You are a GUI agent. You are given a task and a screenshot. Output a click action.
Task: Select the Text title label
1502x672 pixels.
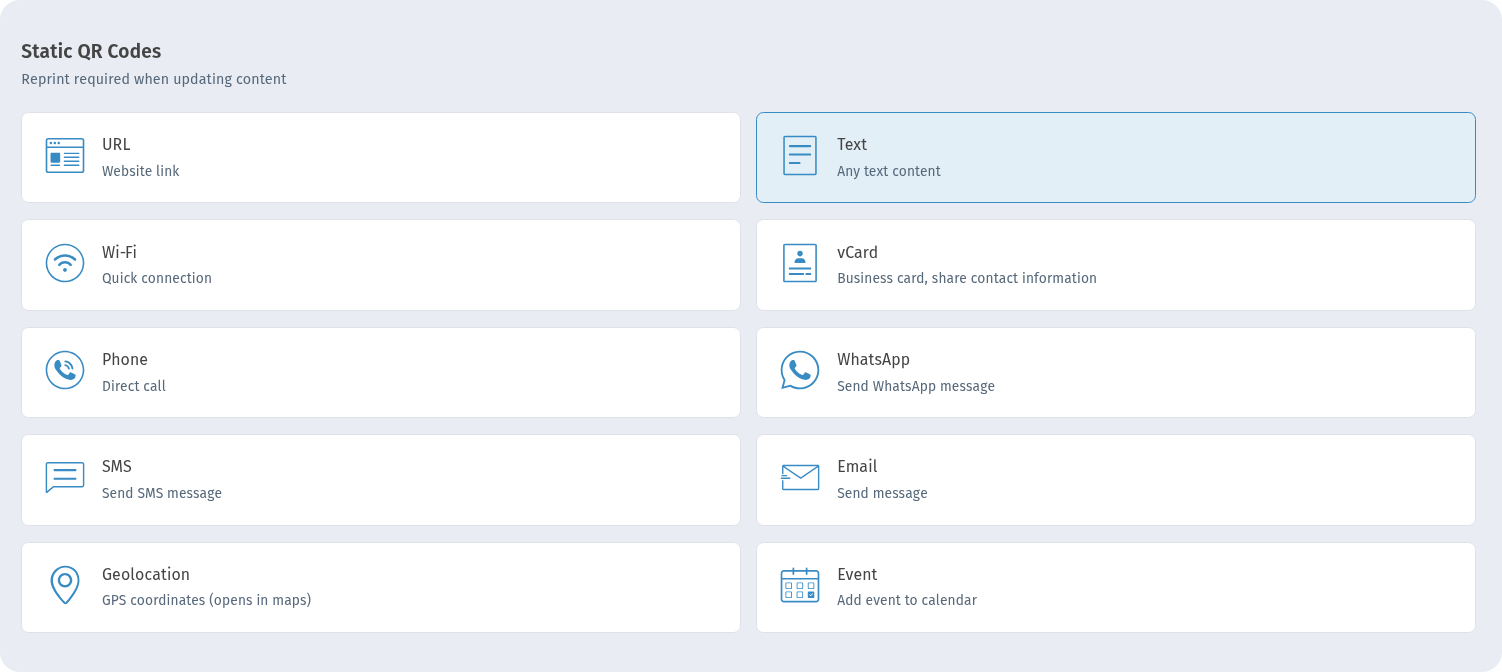point(852,144)
